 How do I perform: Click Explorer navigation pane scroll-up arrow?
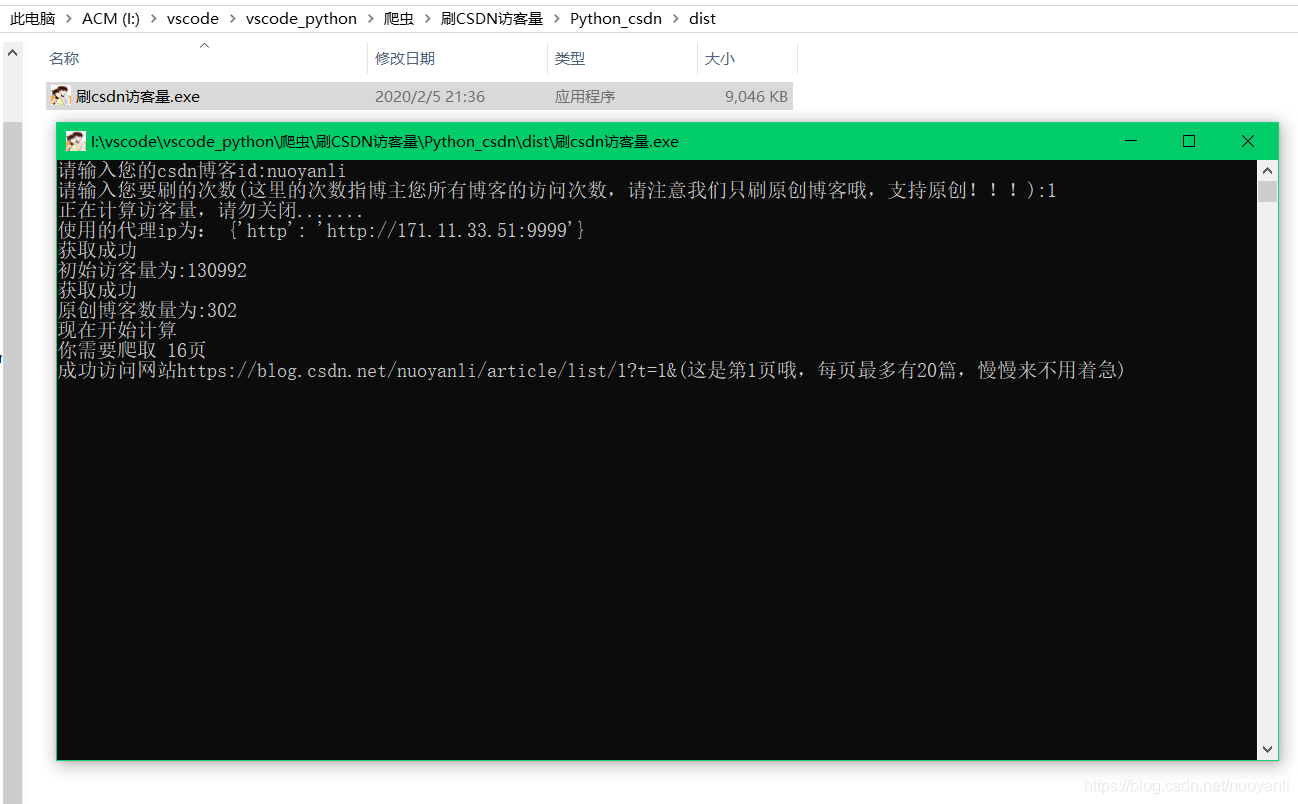pos(12,52)
